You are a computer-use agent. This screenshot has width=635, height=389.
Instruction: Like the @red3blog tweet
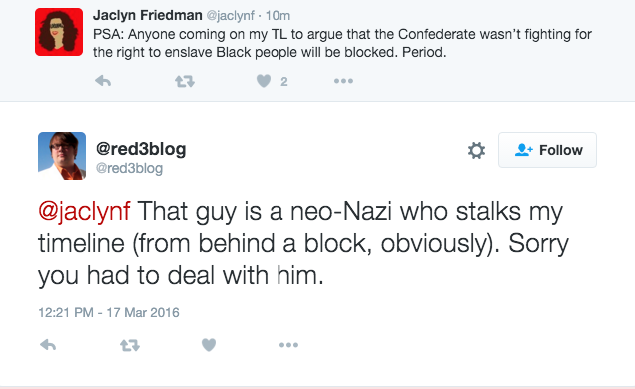(209, 345)
